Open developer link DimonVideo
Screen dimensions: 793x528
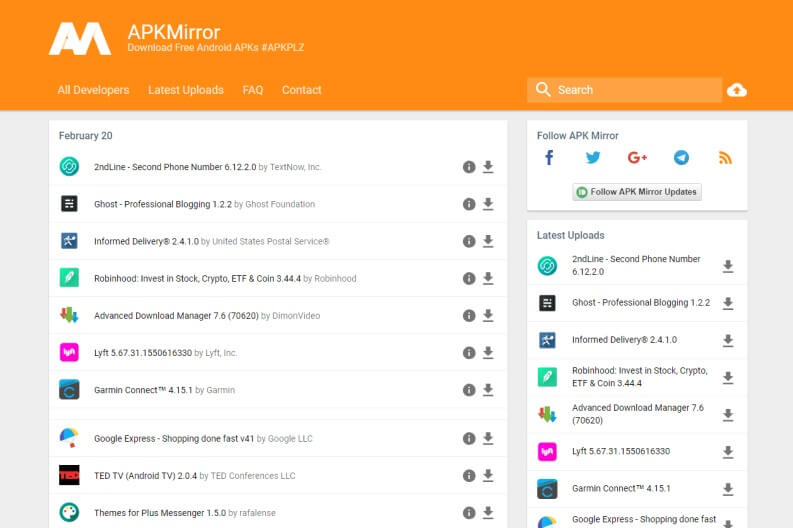(x=296, y=316)
